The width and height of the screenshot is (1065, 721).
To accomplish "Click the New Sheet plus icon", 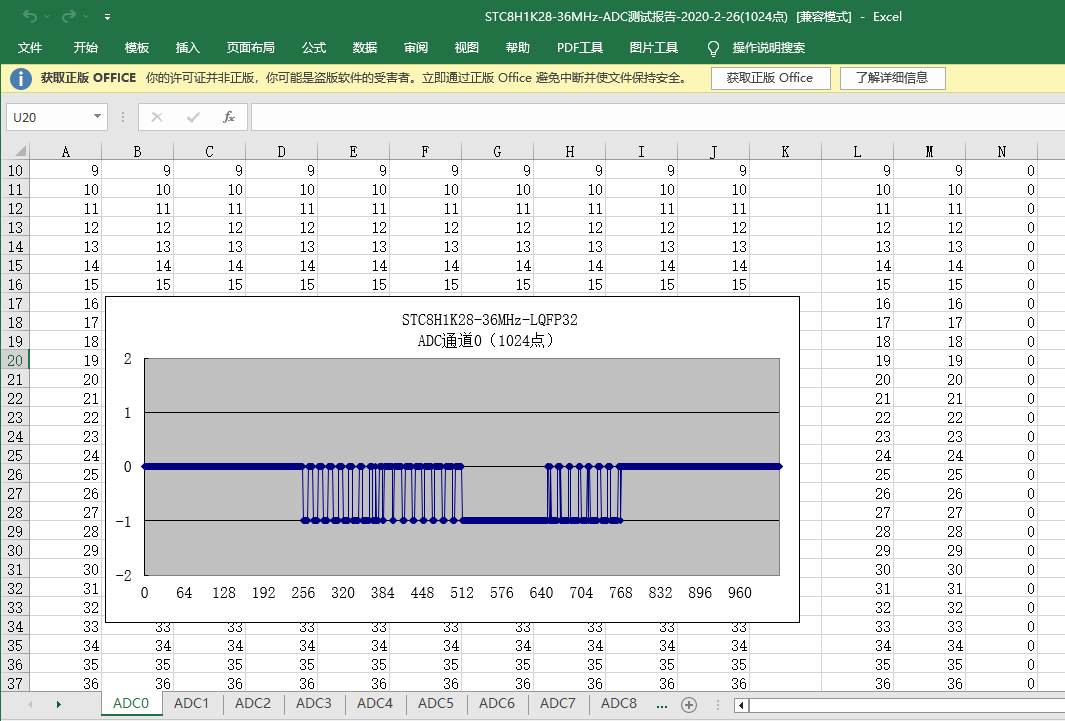I will [x=689, y=705].
